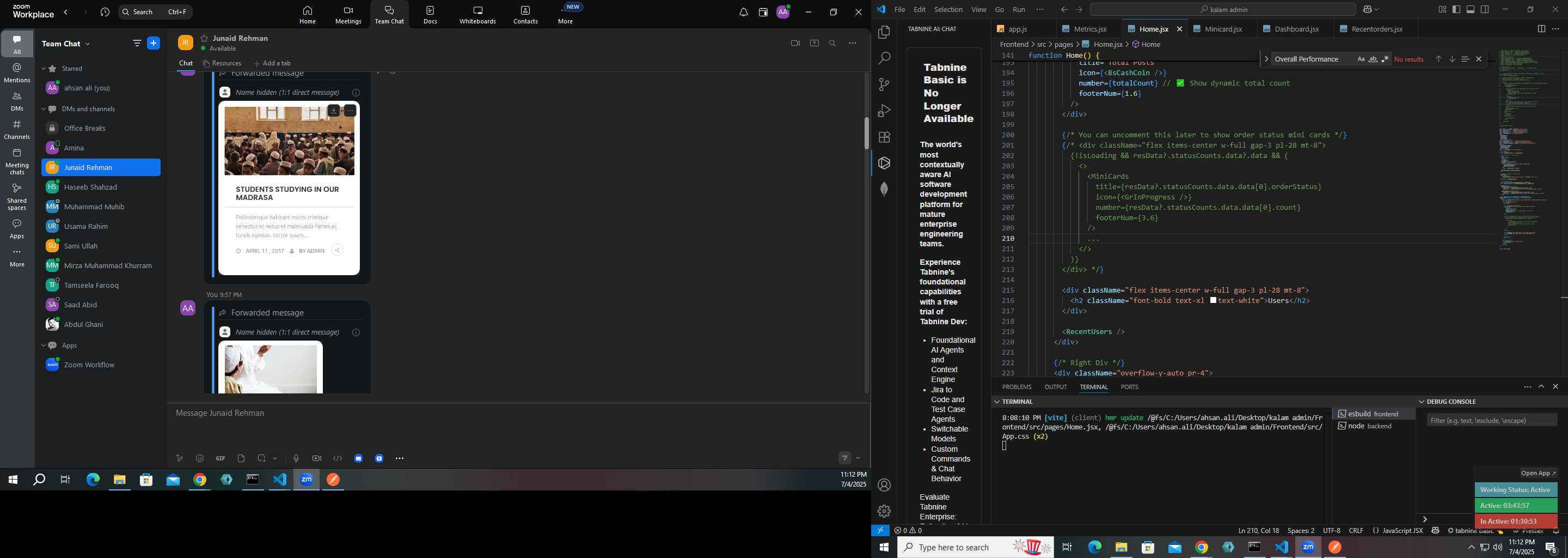The height and width of the screenshot is (558, 1568).
Task: Open VS Code Manage gear icon
Action: [x=884, y=511]
